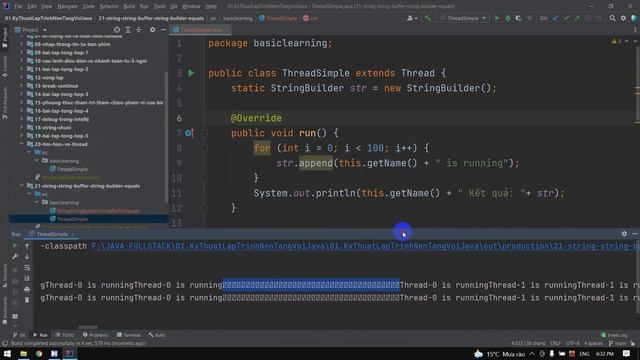
Task: Toggle Project side tool window stripe
Action: (5, 38)
